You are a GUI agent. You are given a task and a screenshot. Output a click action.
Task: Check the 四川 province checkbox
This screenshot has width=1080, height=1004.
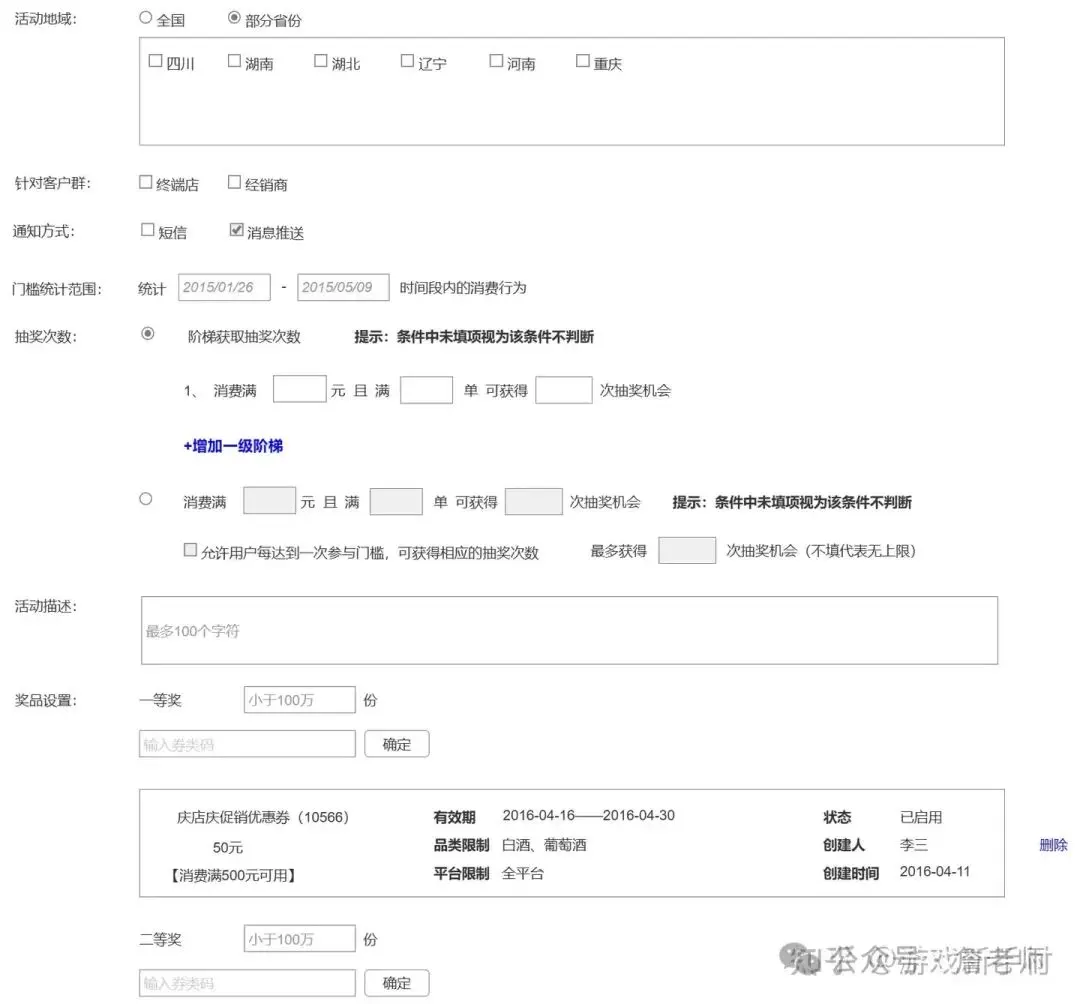click(156, 60)
